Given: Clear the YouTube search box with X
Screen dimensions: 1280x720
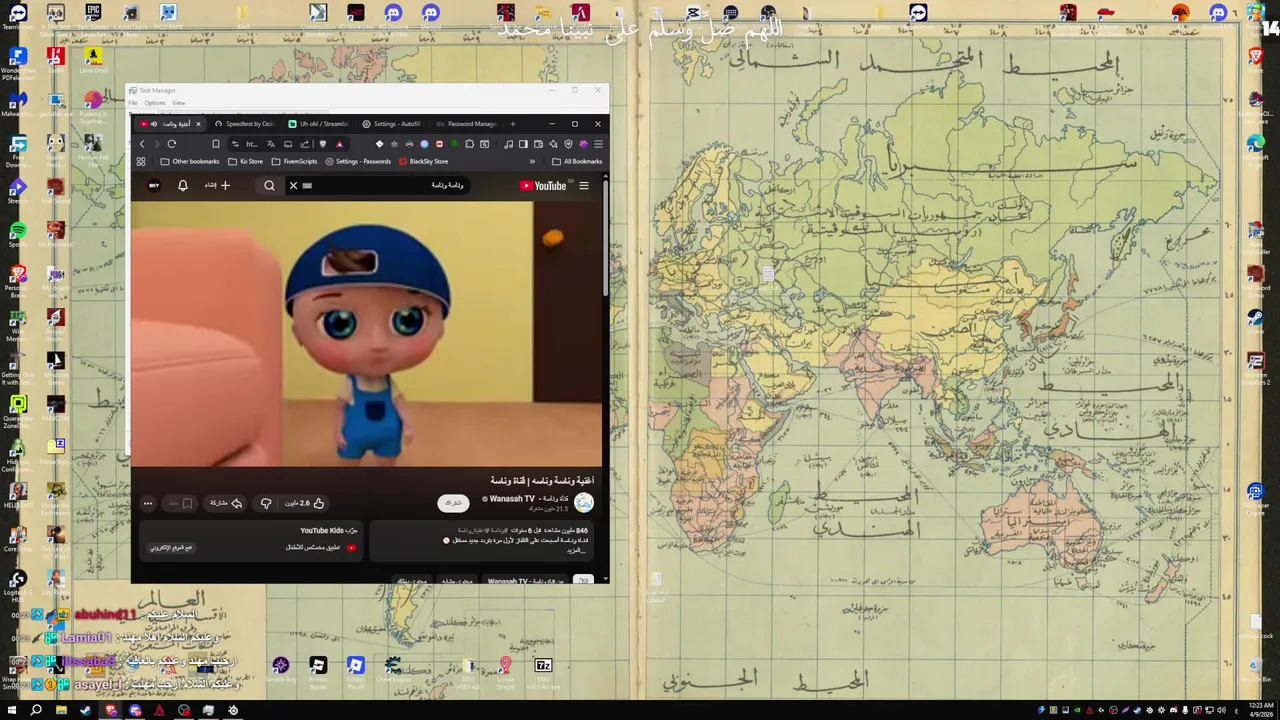Looking at the screenshot, I should click(x=293, y=185).
